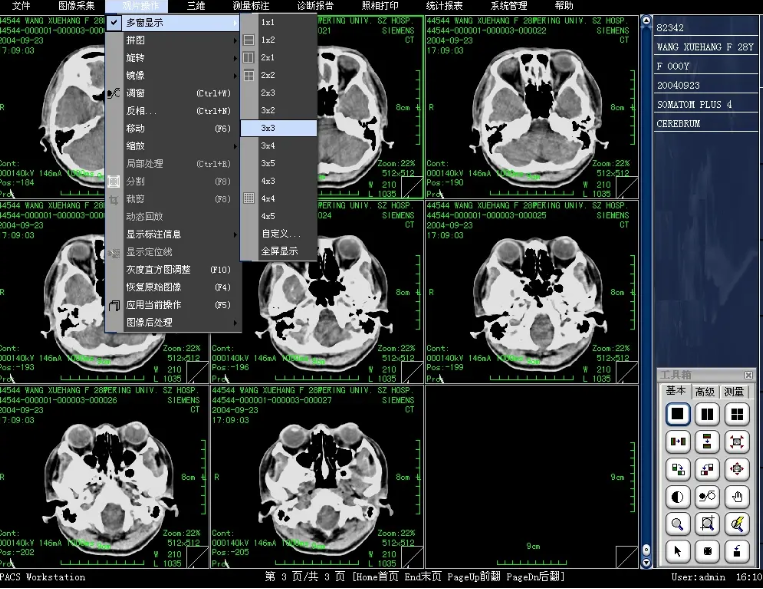Toggle 显示定位线 menu option
Image resolution: width=763 pixels, height=589 pixels.
coord(174,252)
